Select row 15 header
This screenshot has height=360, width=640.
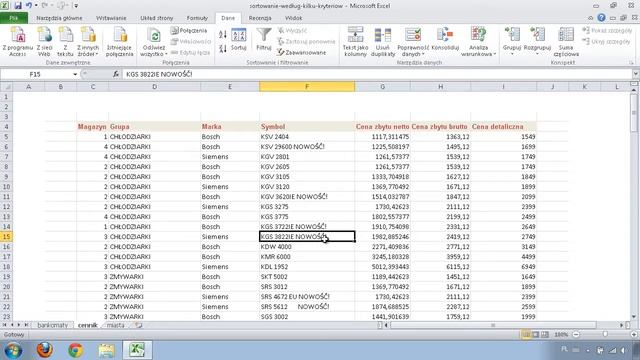click(7, 237)
